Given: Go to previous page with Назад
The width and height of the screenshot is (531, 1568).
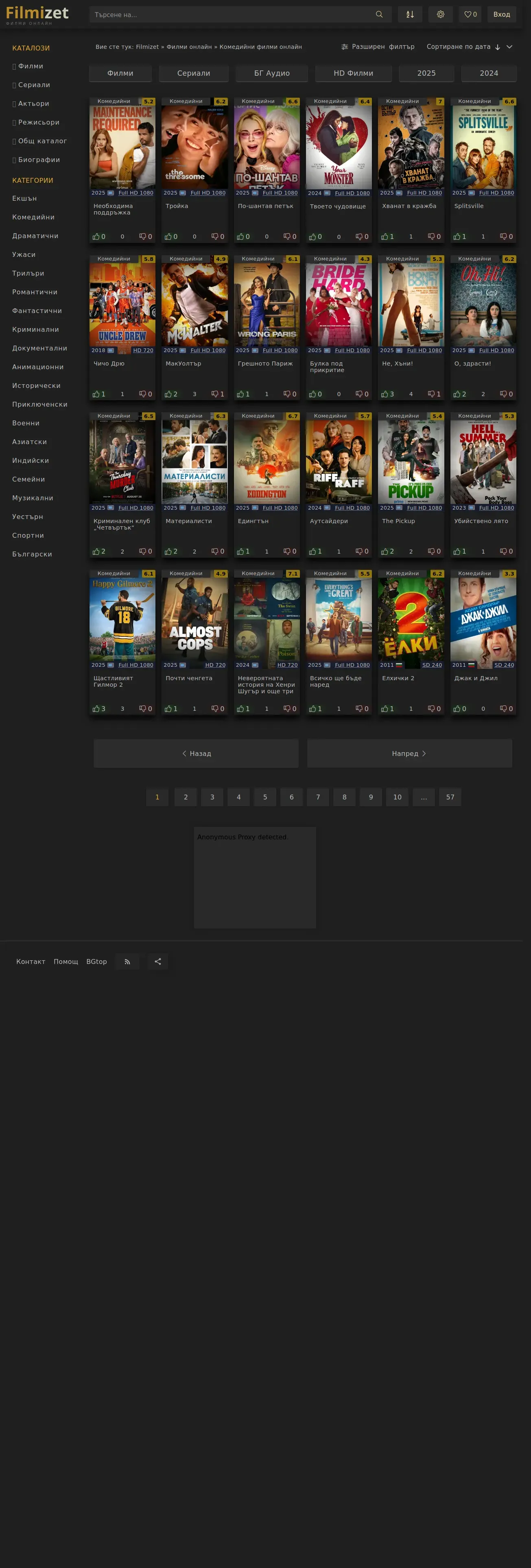Looking at the screenshot, I should point(197,753).
